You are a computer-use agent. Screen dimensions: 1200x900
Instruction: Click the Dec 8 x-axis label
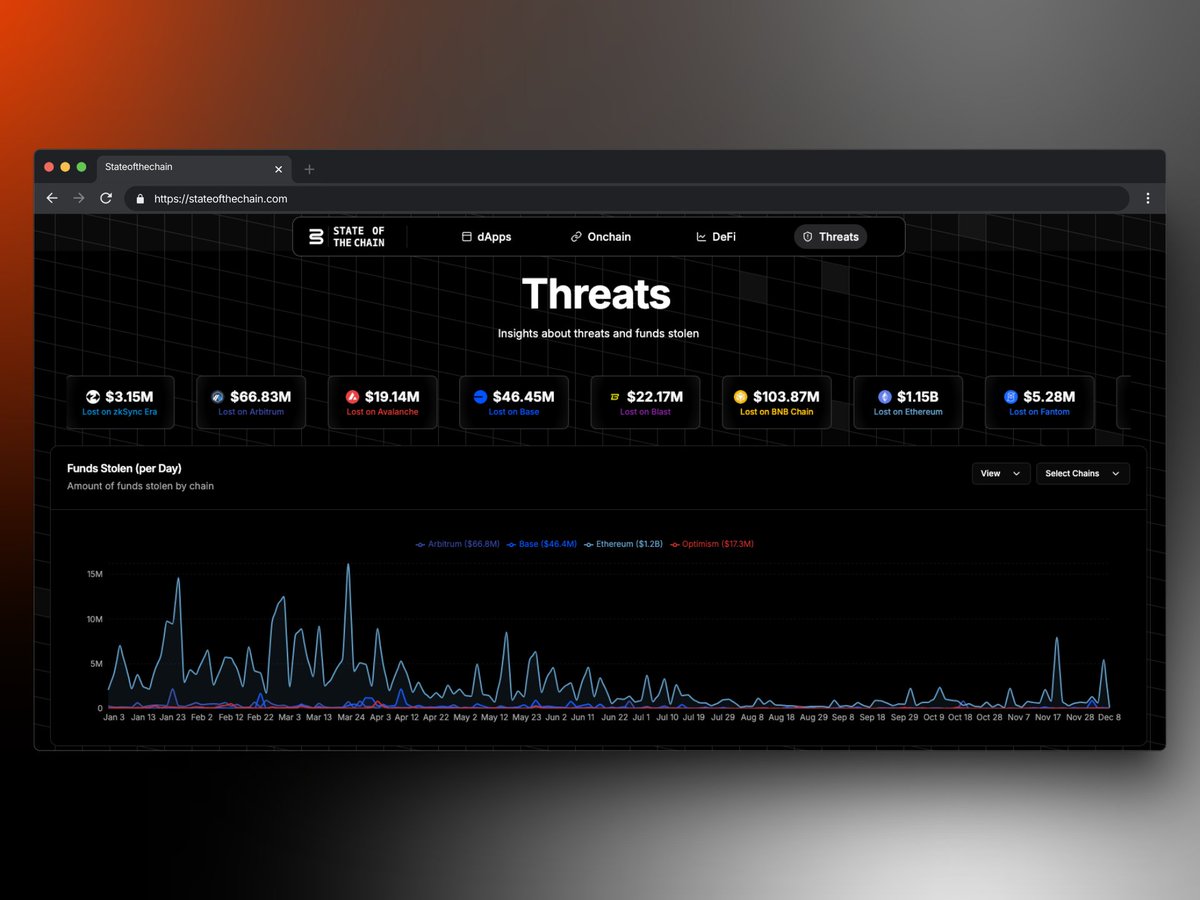pyautogui.click(x=1110, y=717)
